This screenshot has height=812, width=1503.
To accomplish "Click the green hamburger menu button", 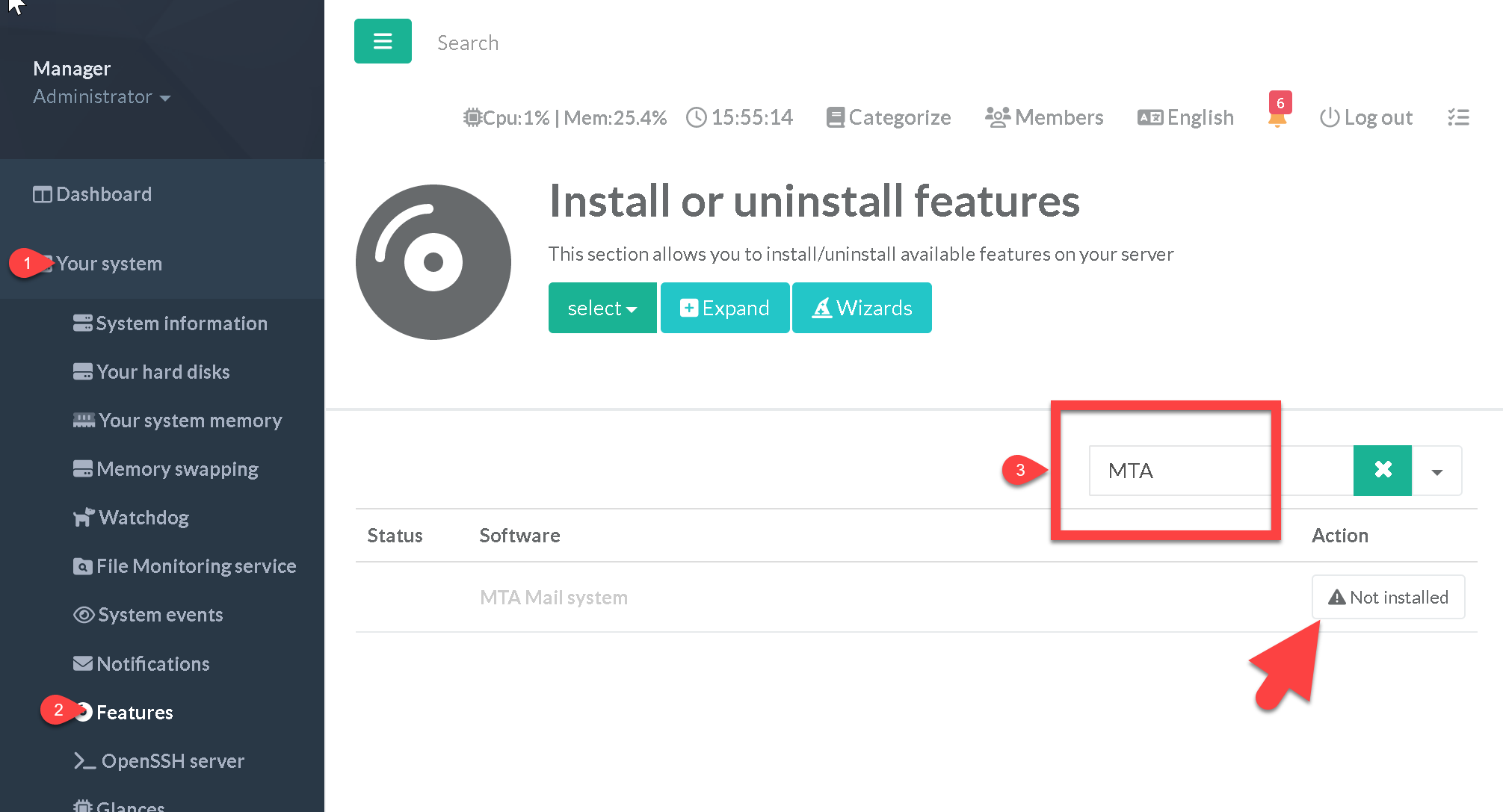I will (x=383, y=41).
